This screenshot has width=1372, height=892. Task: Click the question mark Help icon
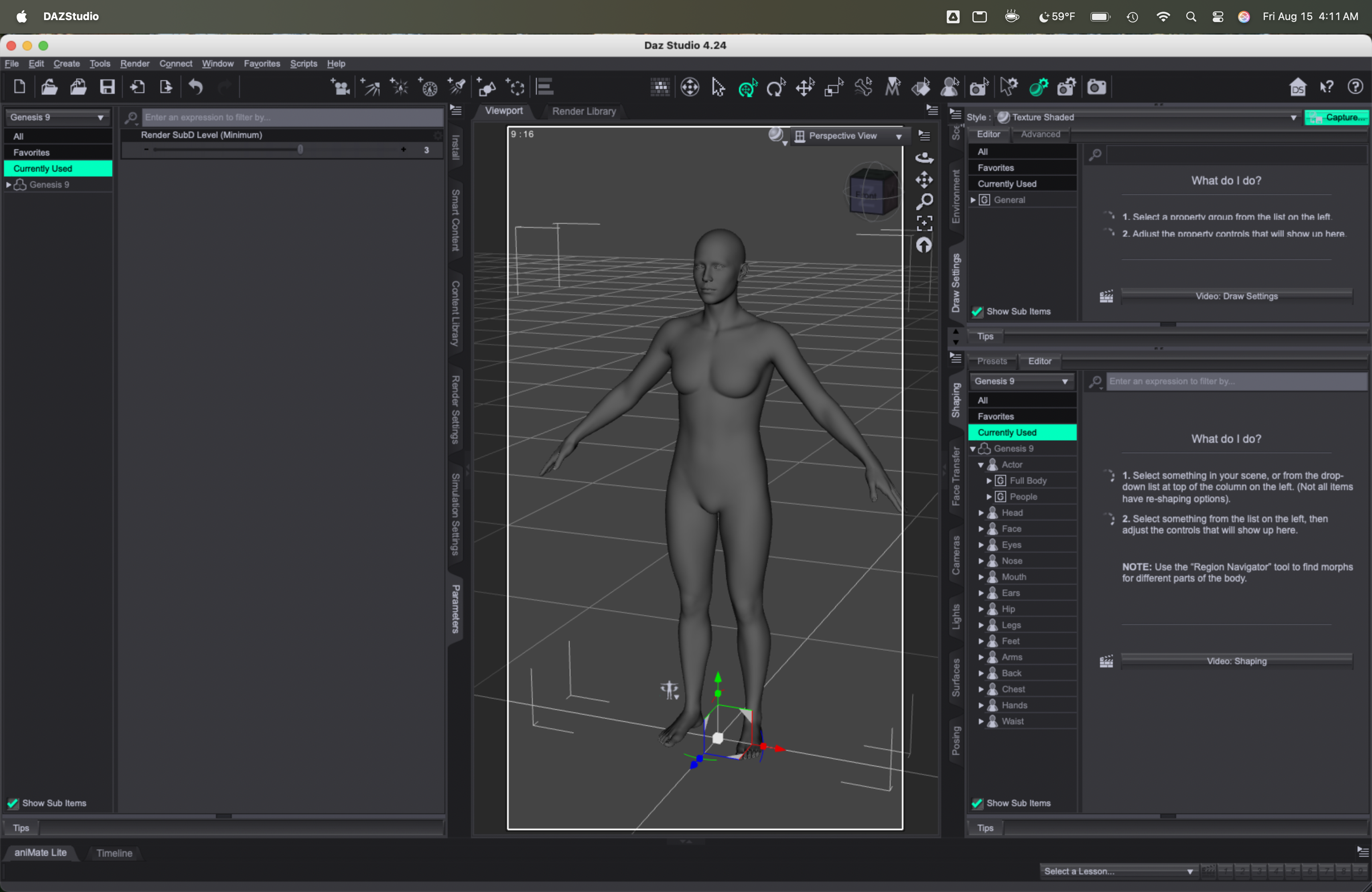click(1355, 87)
